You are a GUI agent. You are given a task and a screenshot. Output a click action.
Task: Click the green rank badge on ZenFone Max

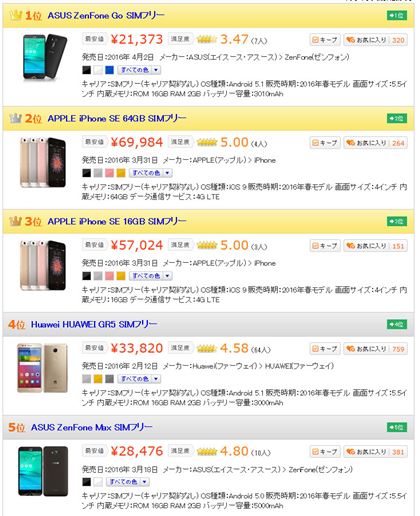coord(397,427)
